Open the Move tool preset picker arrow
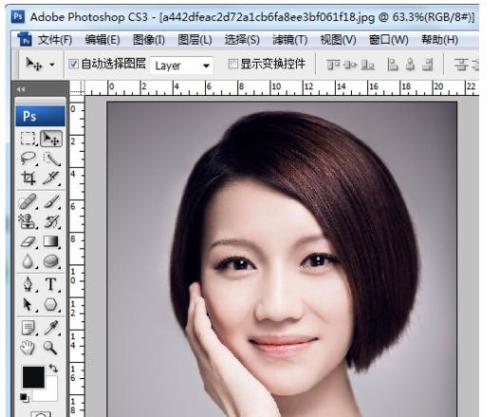The image size is (500, 417). (52, 64)
